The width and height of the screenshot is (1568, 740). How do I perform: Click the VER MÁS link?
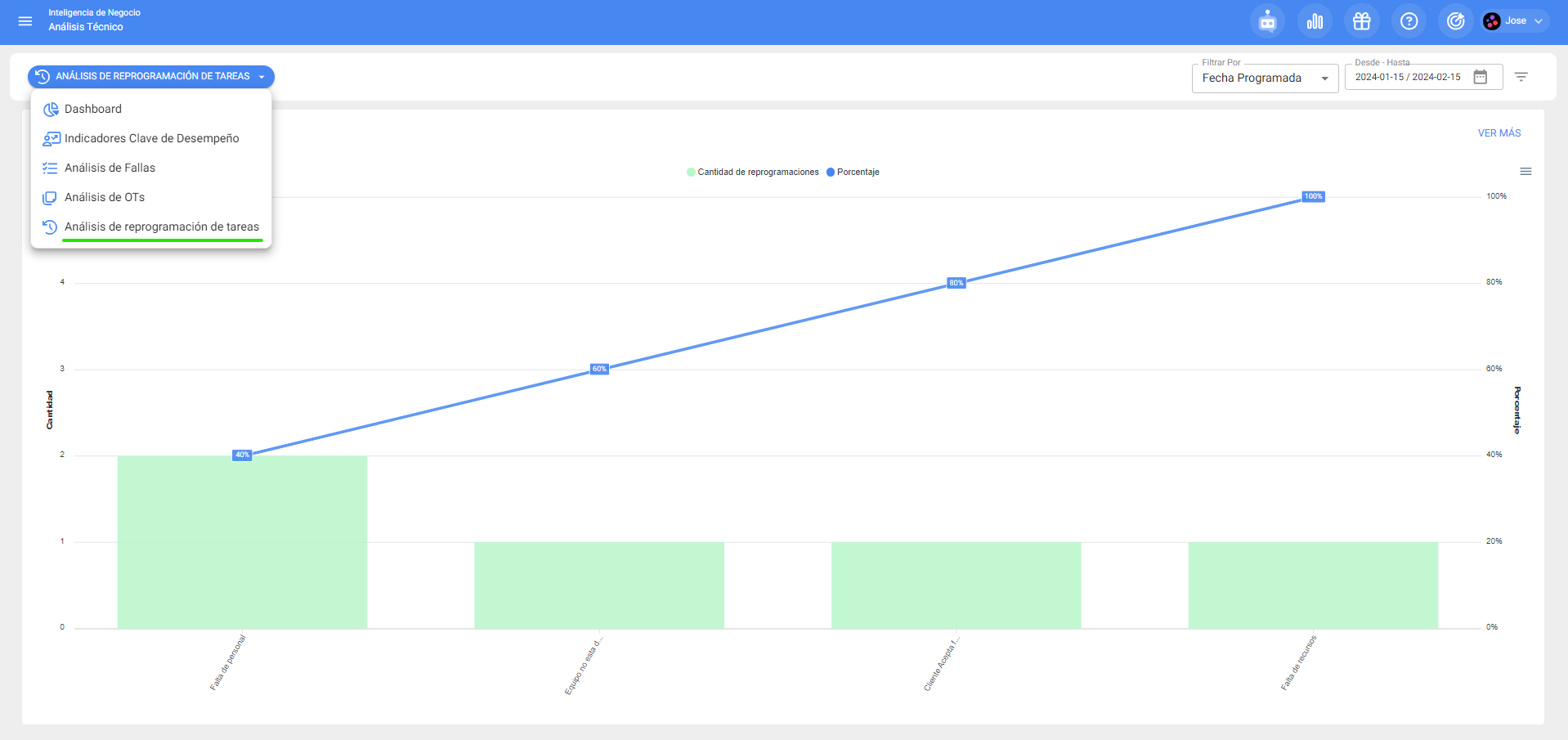tap(1499, 133)
